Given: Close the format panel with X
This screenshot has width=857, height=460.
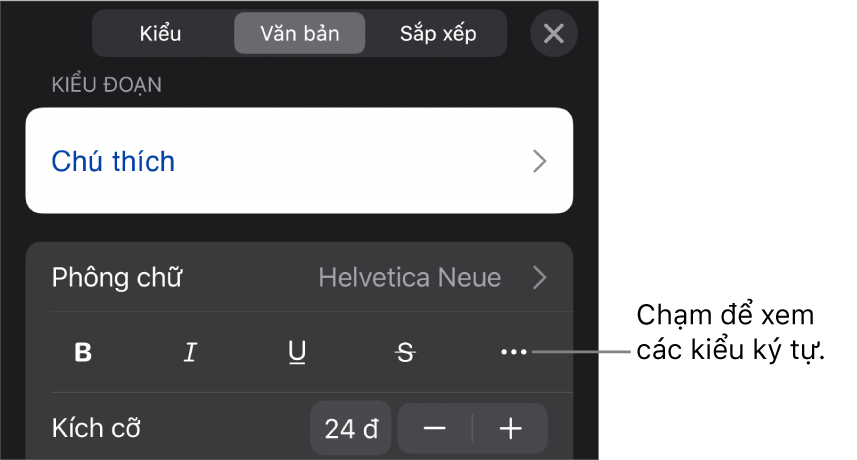Looking at the screenshot, I should (x=554, y=34).
